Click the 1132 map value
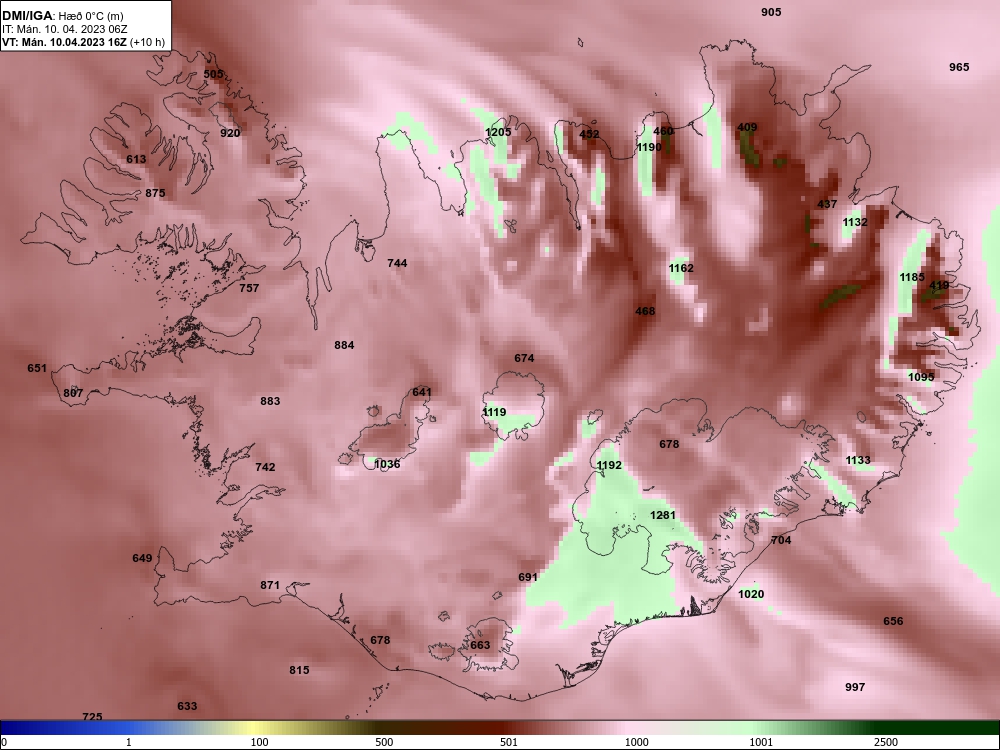Image resolution: width=1000 pixels, height=750 pixels. tap(855, 223)
